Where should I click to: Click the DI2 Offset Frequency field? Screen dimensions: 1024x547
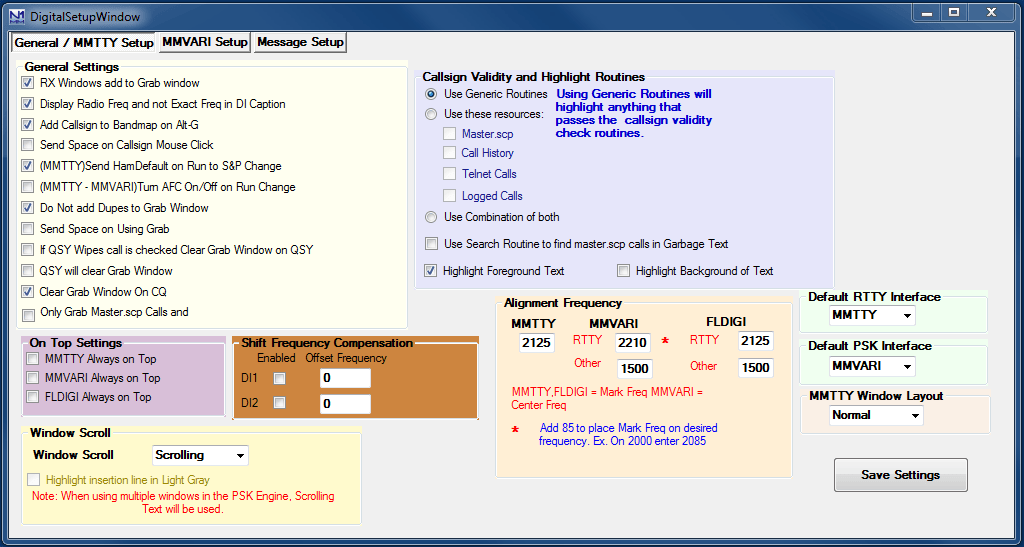(345, 404)
